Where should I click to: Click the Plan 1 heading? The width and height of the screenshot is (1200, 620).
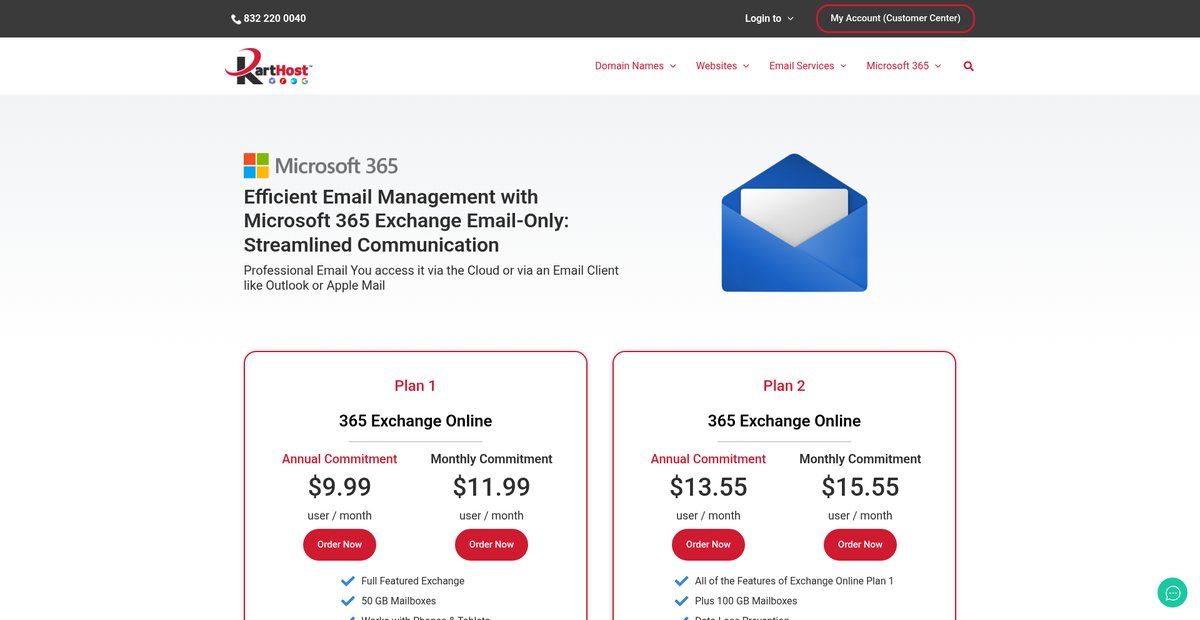tap(415, 386)
